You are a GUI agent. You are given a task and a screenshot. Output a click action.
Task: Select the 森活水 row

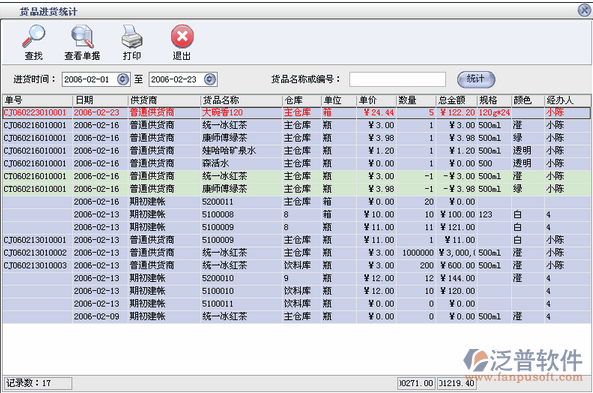pos(296,163)
